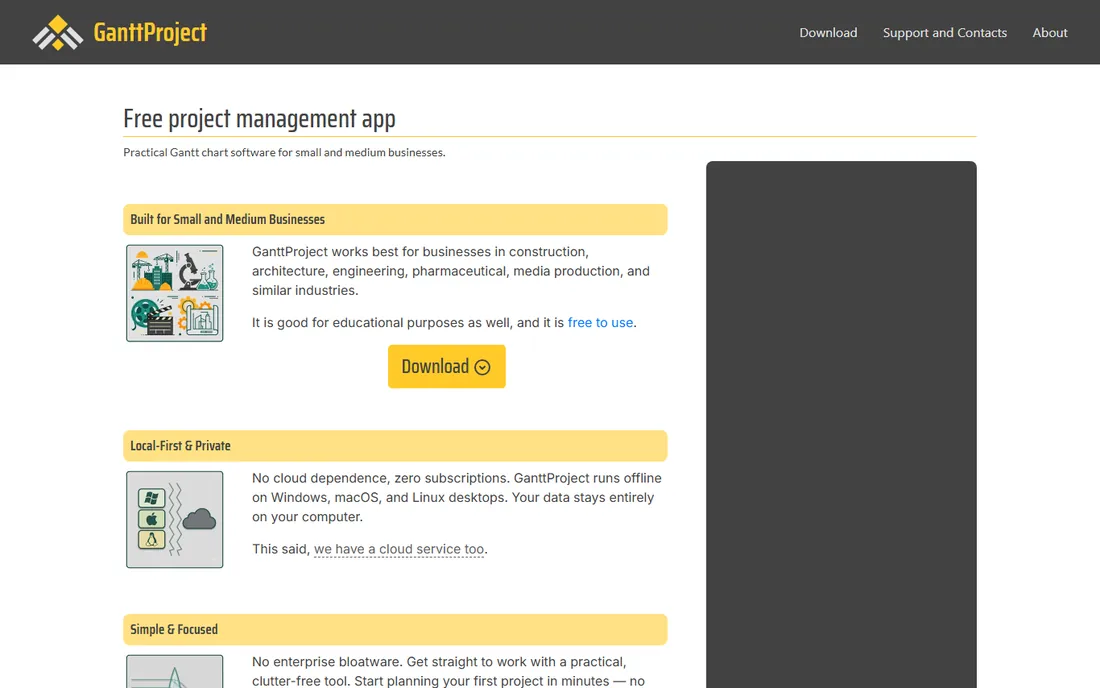This screenshot has height=688, width=1100.
Task: Click 'Practical Gantt chart software' subtitle text
Action: (x=284, y=152)
